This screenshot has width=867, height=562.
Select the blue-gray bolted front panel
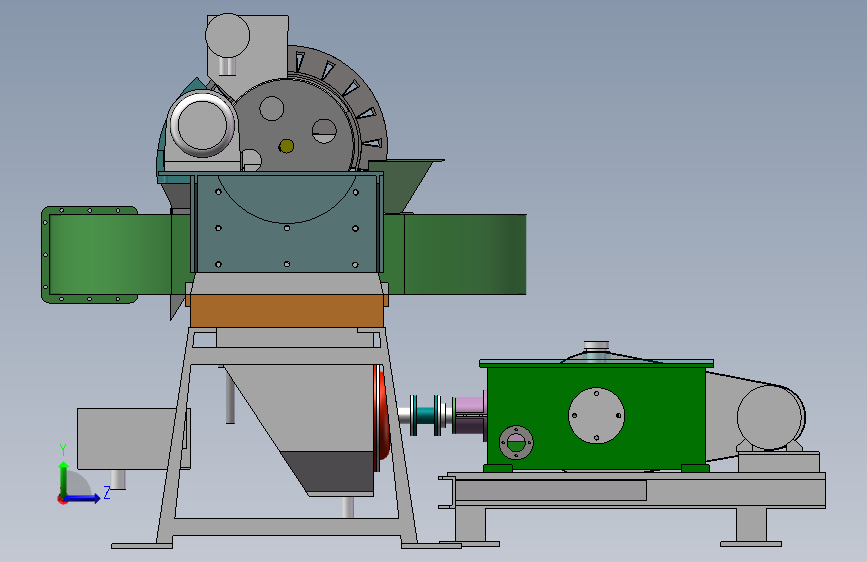pos(286,223)
